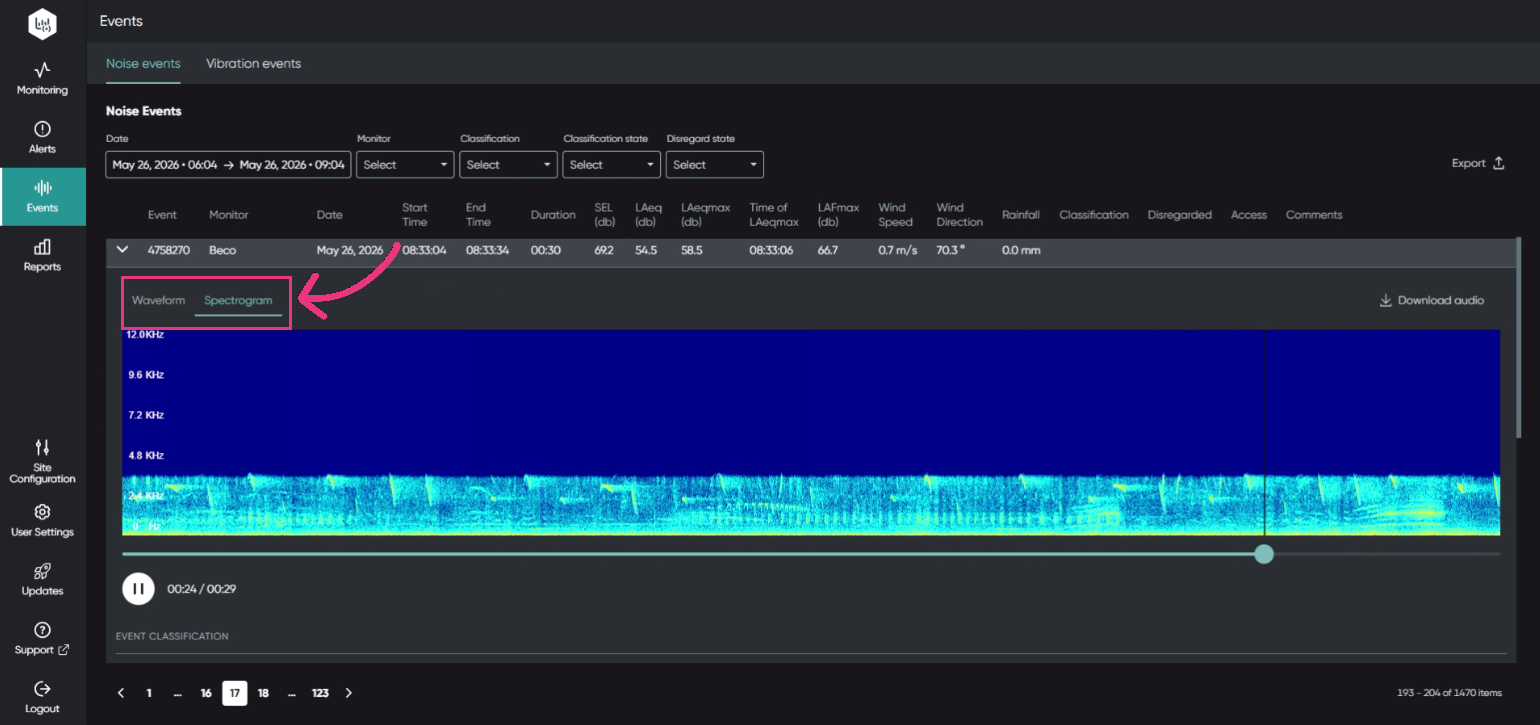Switch to Vibration events tab
This screenshot has height=725, width=1540.
click(253, 63)
